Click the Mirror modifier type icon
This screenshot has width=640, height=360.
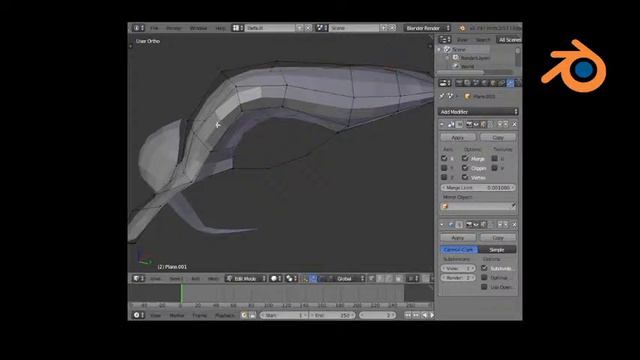(451, 124)
